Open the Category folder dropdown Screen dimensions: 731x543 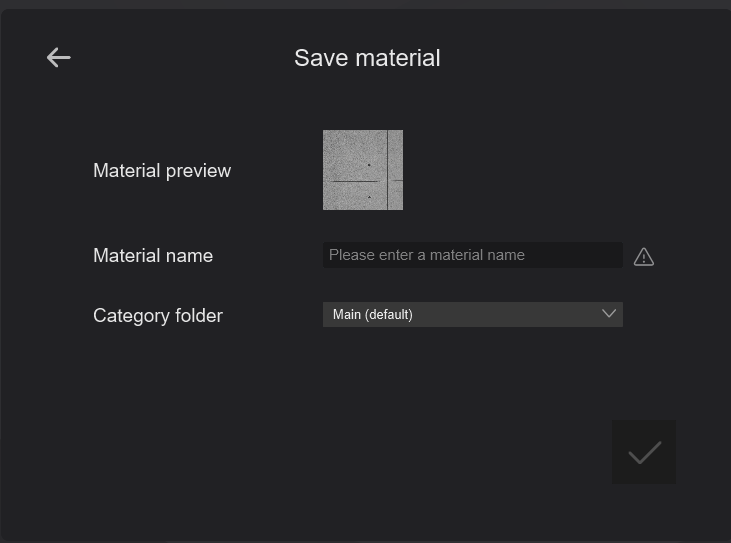point(472,314)
